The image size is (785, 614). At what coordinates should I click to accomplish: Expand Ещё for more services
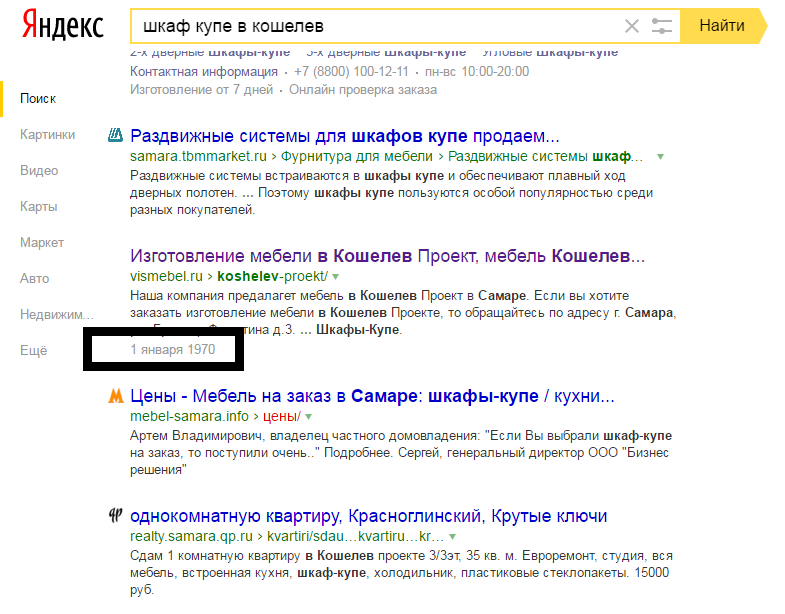point(34,351)
